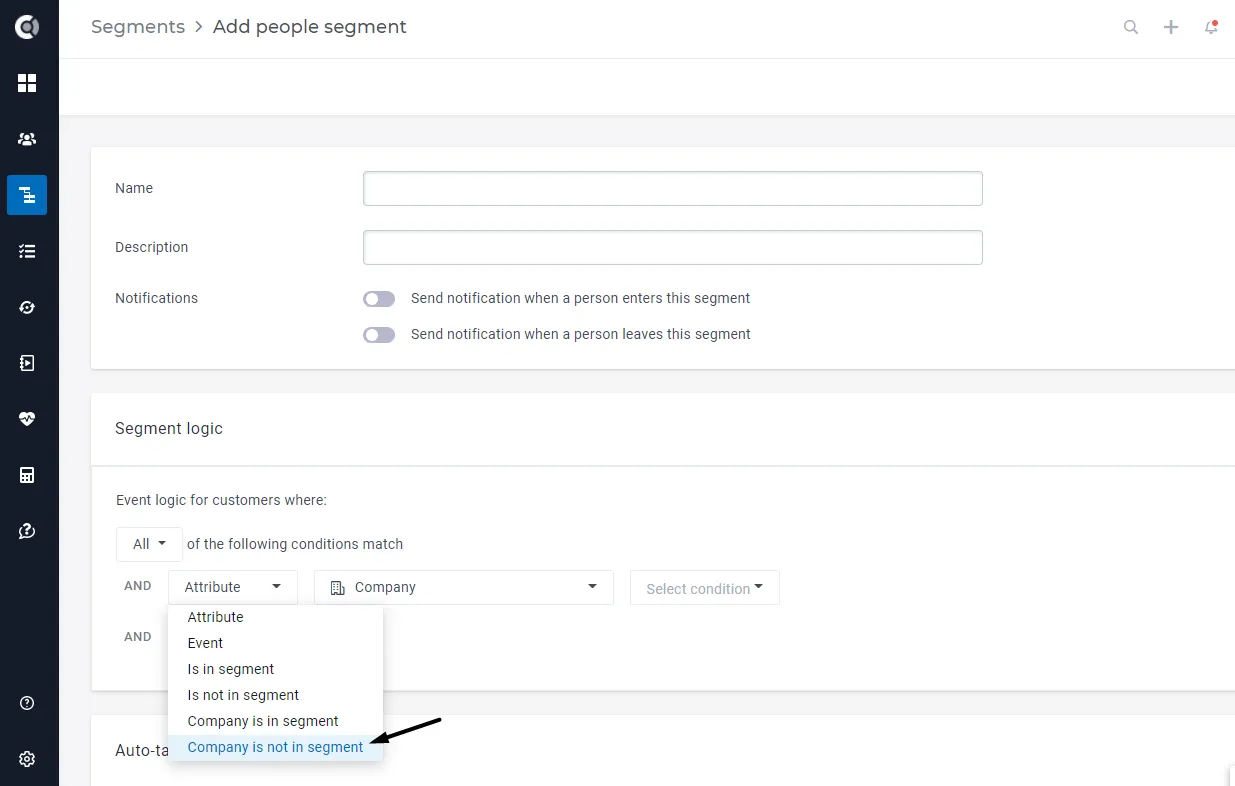Click into the Name input field
1235x786 pixels.
(673, 188)
